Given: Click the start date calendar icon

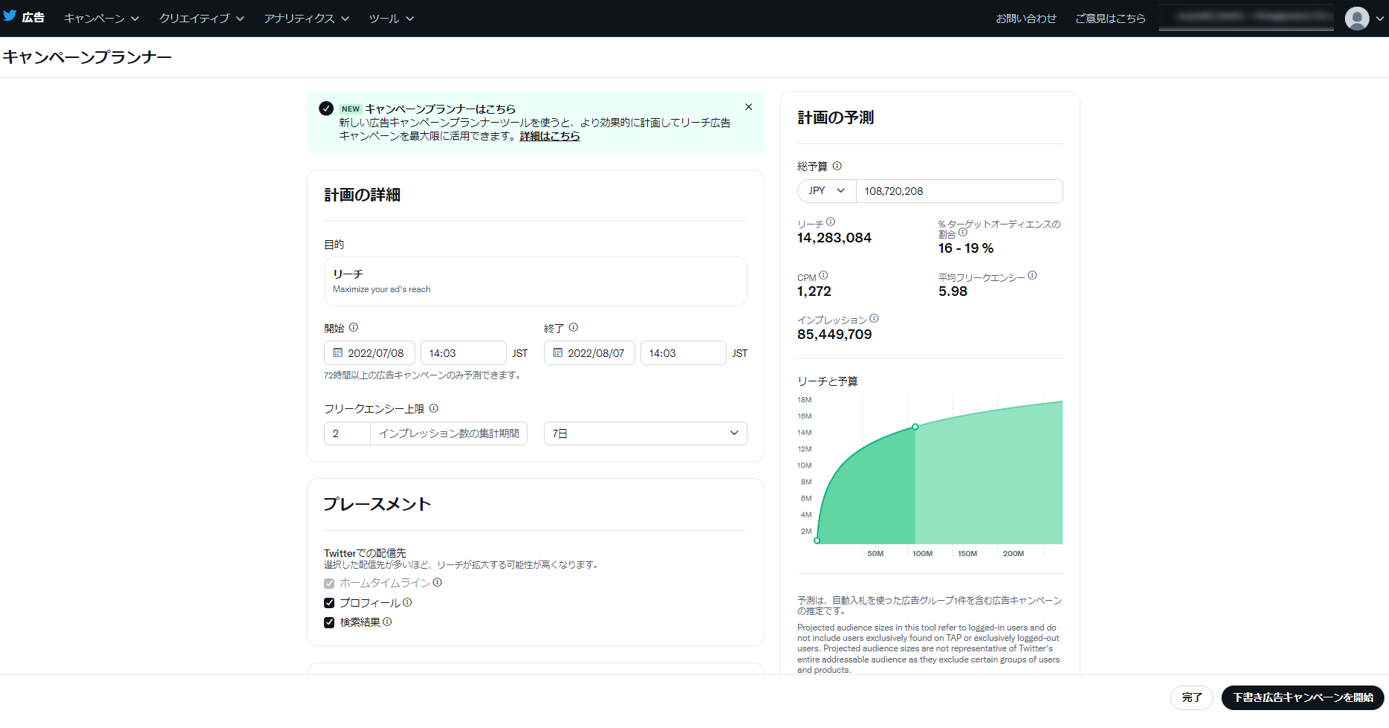Looking at the screenshot, I should [338, 353].
